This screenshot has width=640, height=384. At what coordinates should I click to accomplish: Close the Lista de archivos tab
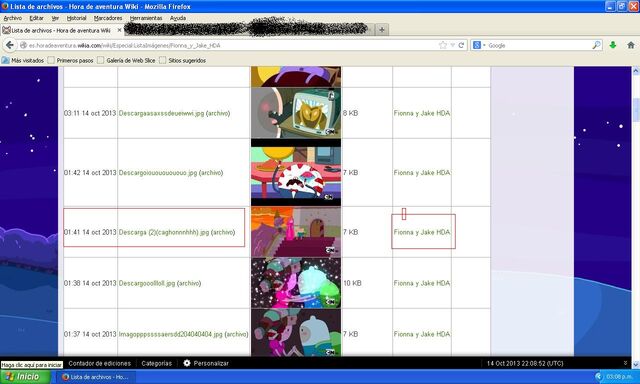(x=119, y=30)
